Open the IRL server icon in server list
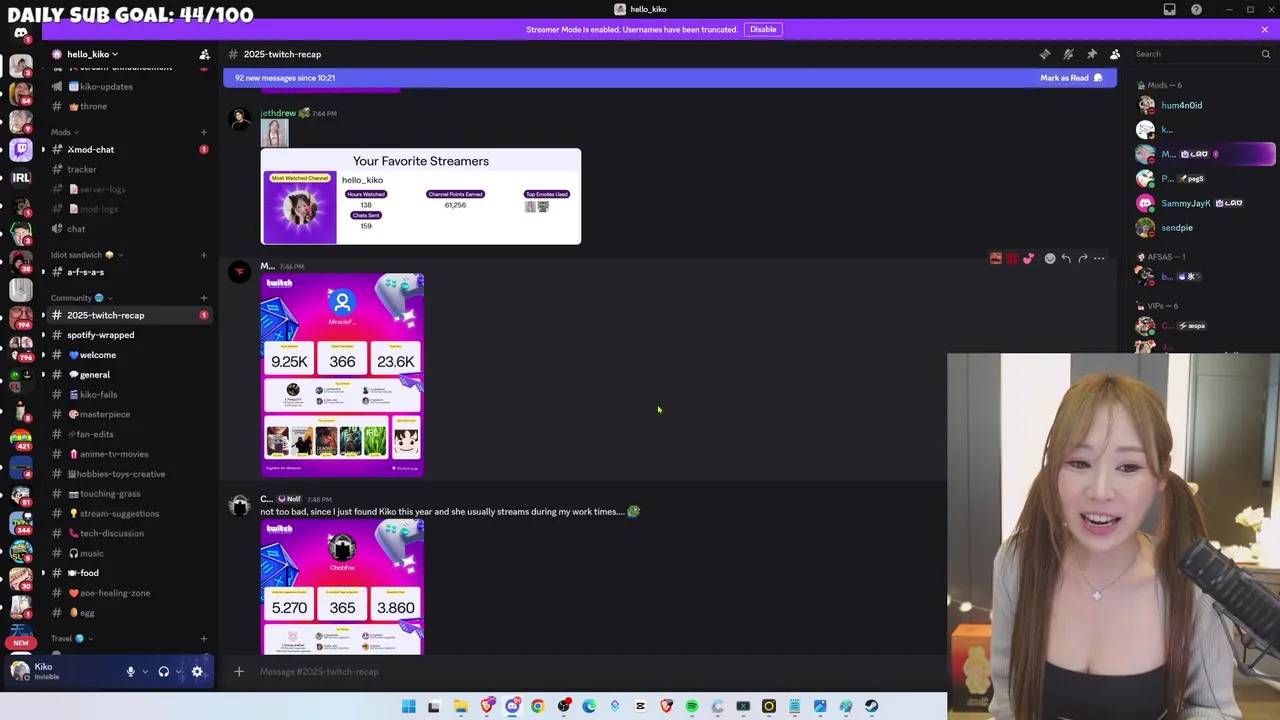This screenshot has width=1280, height=720. pyautogui.click(x=21, y=178)
